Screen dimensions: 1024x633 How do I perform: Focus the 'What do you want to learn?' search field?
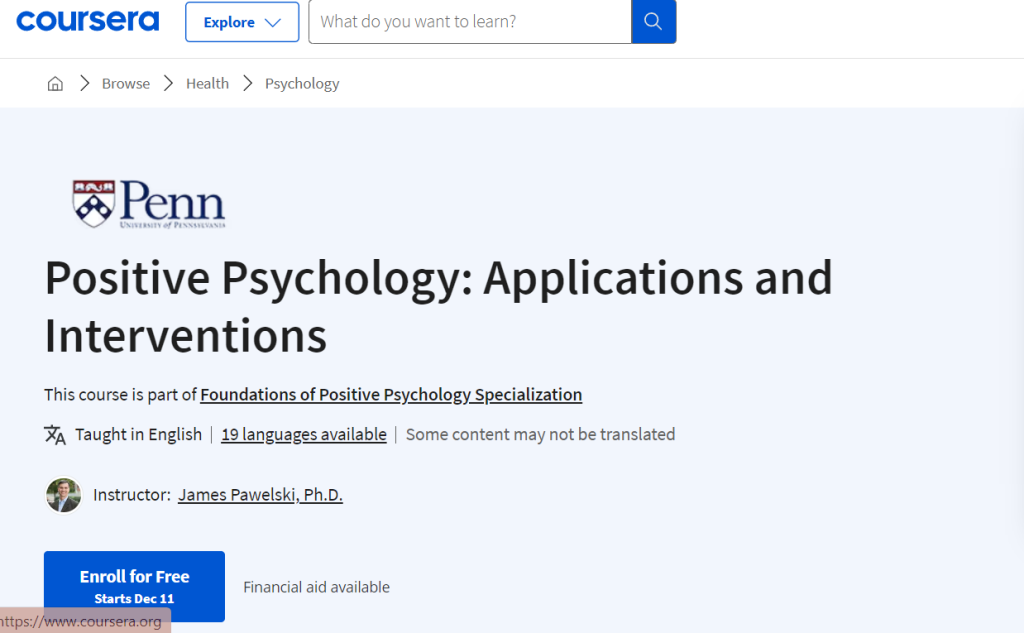point(470,22)
